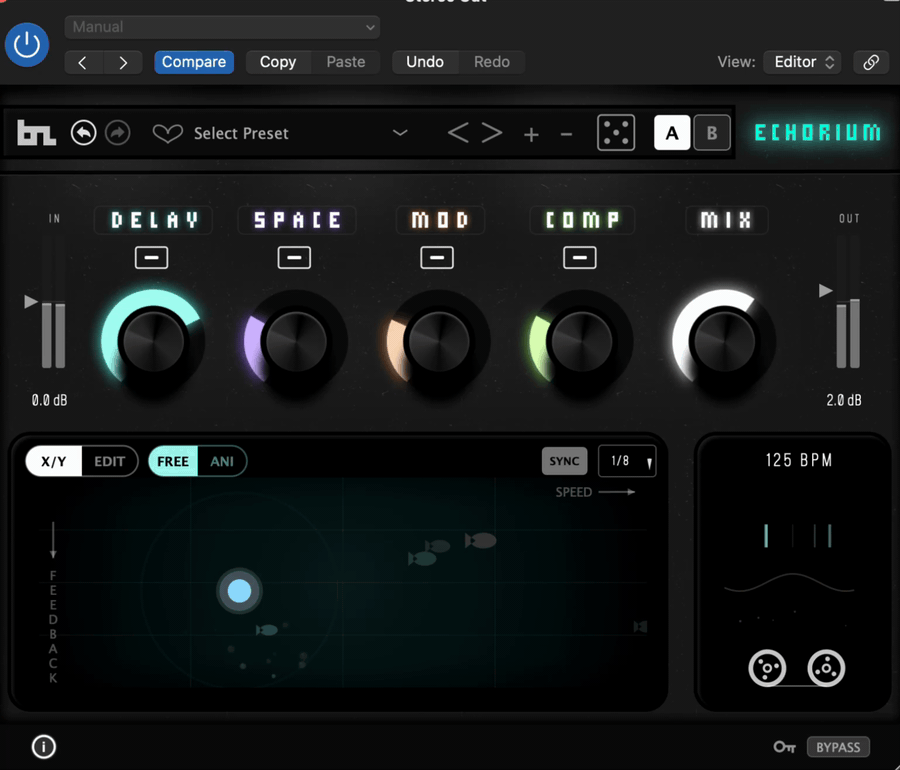This screenshot has width=900, height=770.
Task: Click the Paste button
Action: pos(346,62)
